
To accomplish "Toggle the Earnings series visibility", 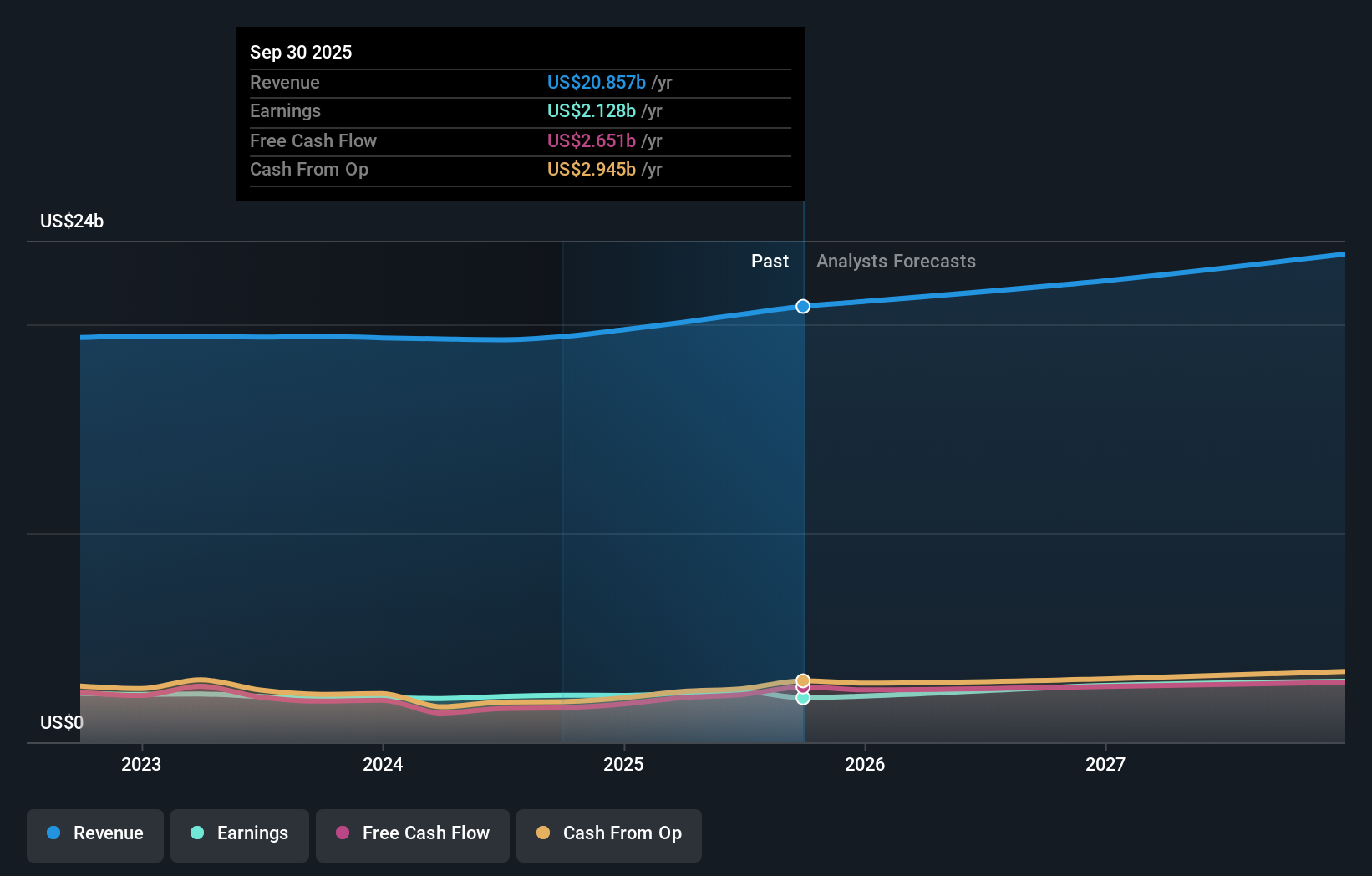I will pos(240,833).
